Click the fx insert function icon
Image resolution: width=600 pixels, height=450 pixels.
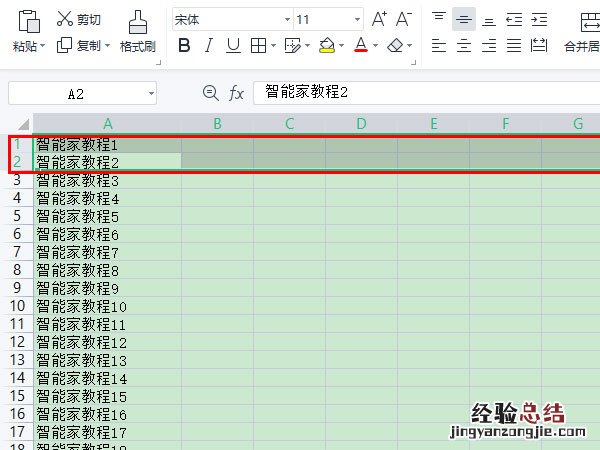(237, 93)
